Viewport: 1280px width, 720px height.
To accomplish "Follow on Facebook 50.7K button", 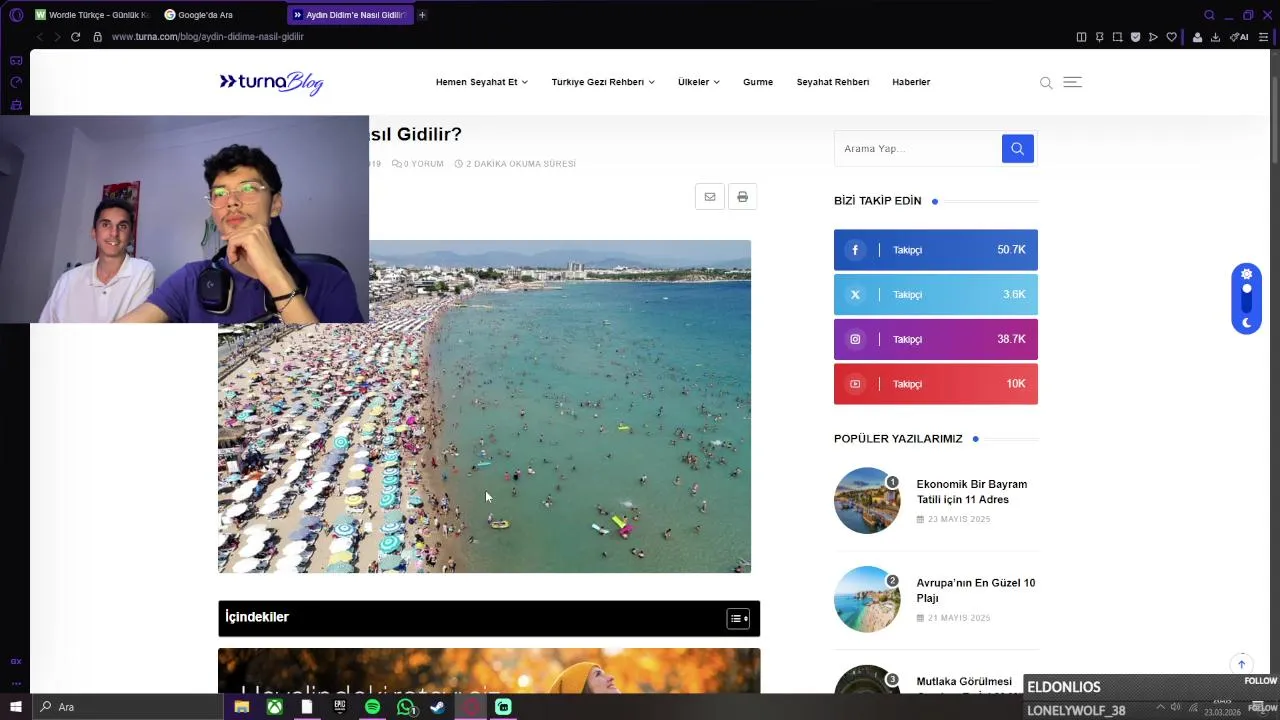I will click(936, 250).
